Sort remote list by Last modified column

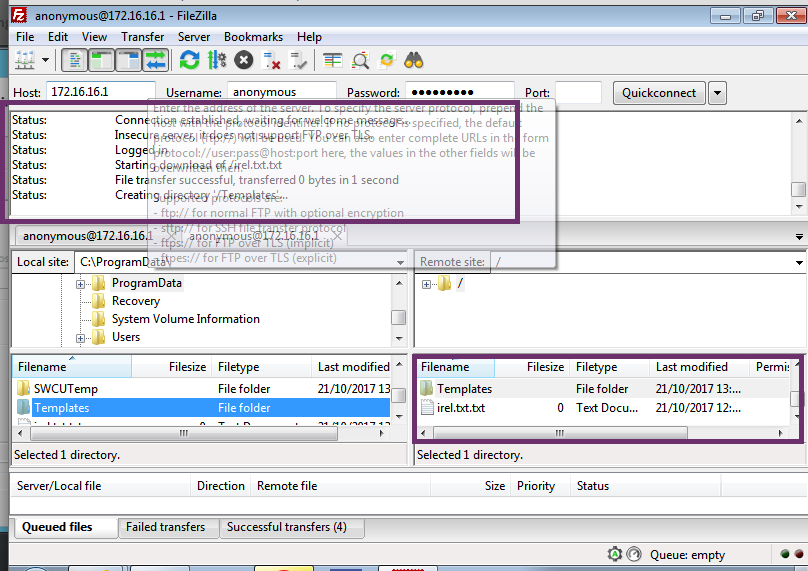(699, 367)
